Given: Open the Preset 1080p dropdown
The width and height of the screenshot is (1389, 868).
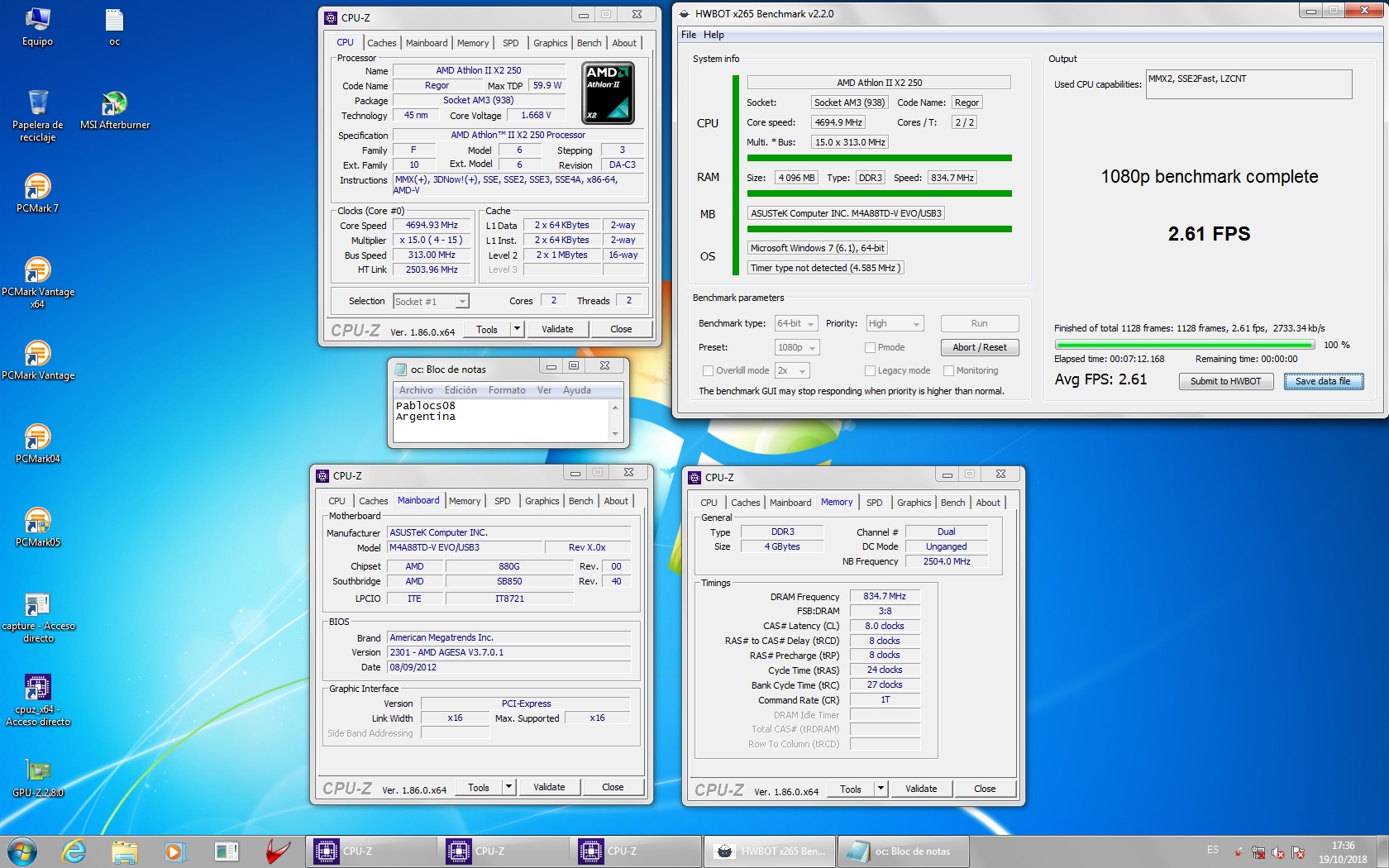Looking at the screenshot, I should (797, 347).
